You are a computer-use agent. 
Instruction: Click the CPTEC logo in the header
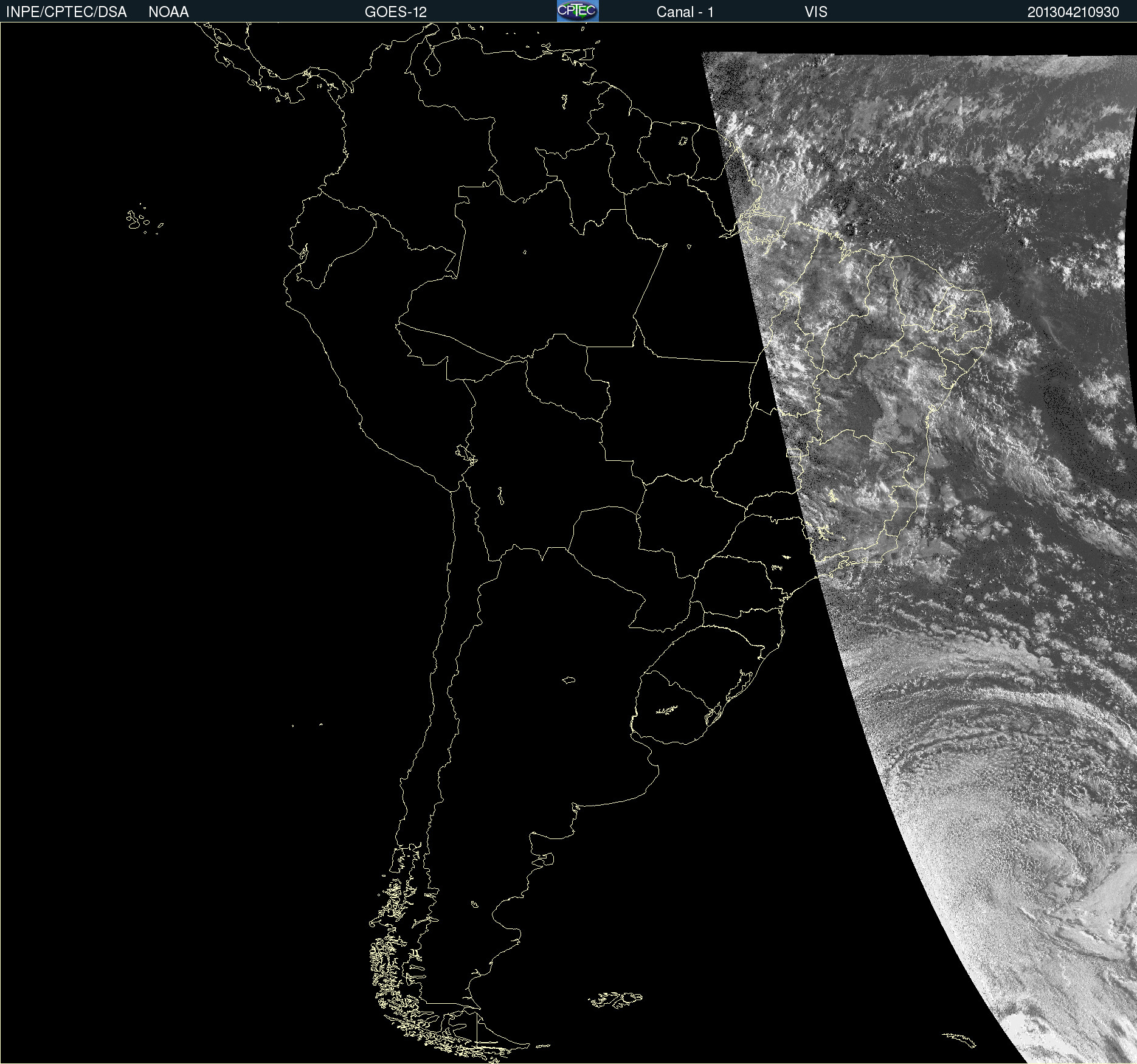tap(578, 11)
